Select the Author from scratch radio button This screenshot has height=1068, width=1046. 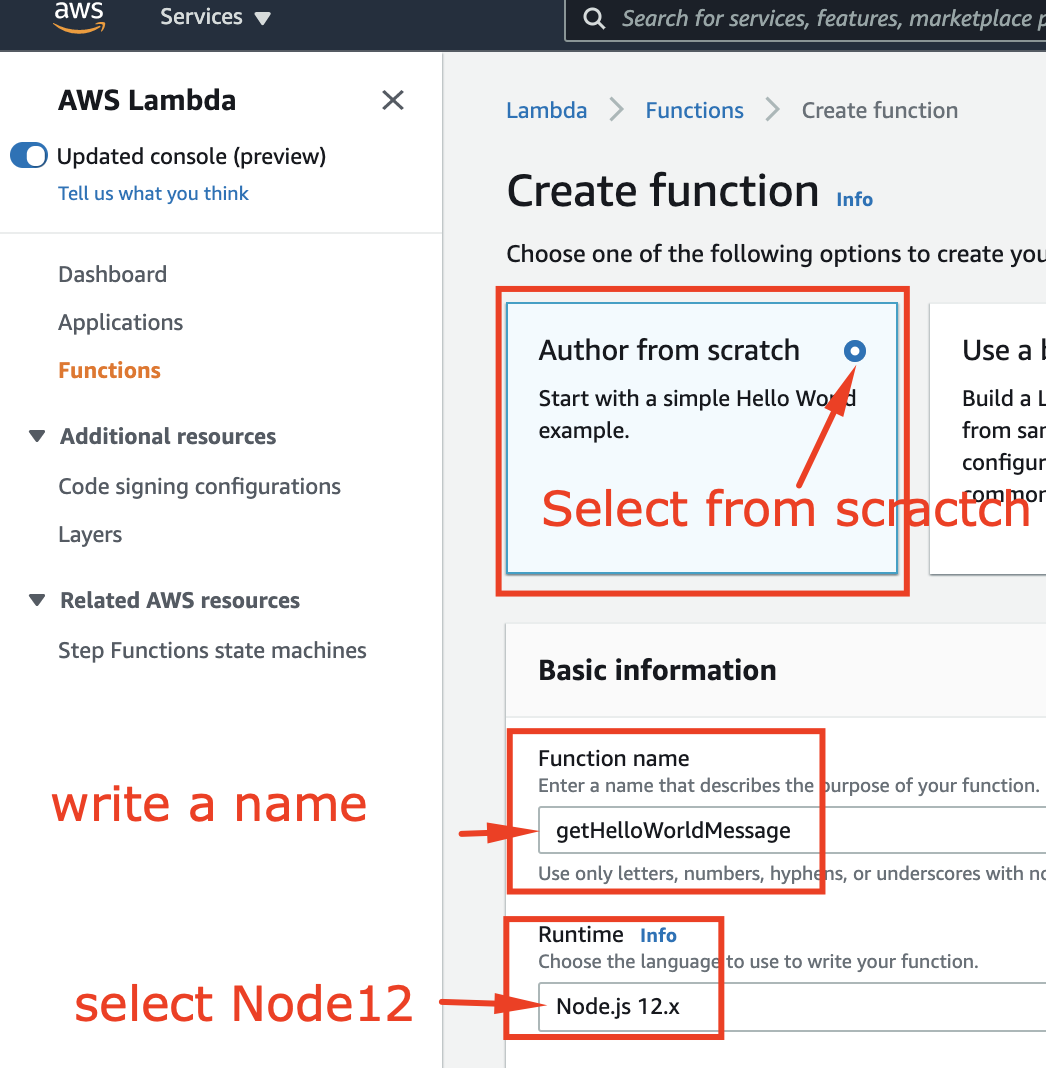tap(855, 351)
